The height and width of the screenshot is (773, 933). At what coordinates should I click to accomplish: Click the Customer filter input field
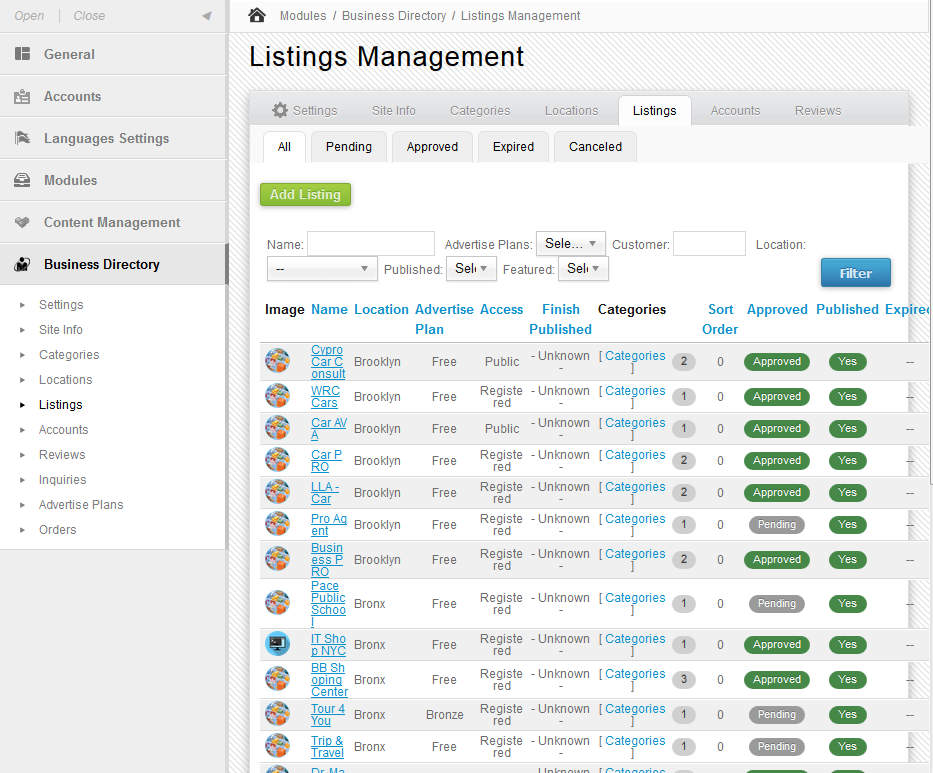point(709,243)
